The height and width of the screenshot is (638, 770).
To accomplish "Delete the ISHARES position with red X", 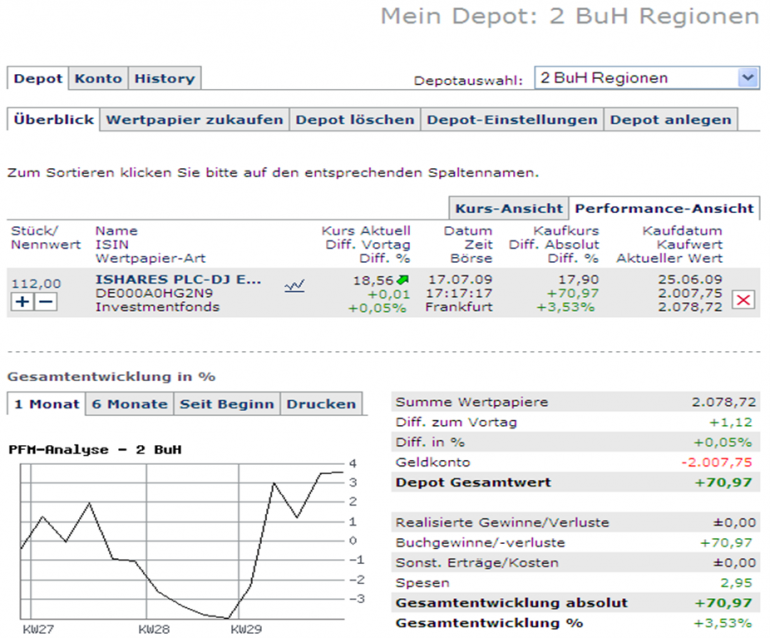I will [743, 300].
